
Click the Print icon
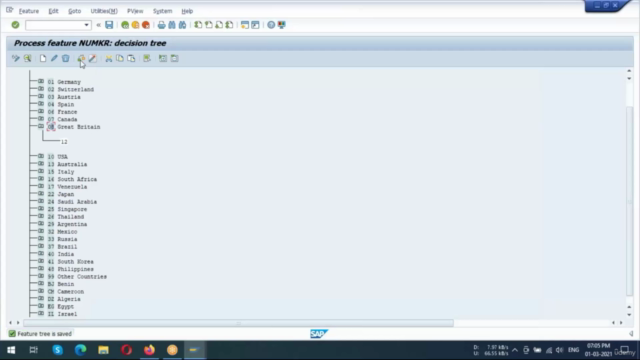[162, 25]
